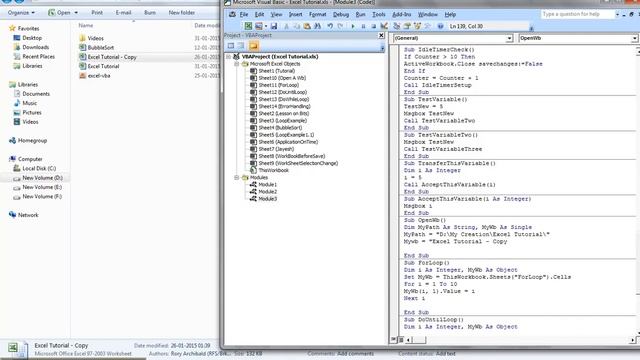Select Module1 in the project tree

coord(267,184)
